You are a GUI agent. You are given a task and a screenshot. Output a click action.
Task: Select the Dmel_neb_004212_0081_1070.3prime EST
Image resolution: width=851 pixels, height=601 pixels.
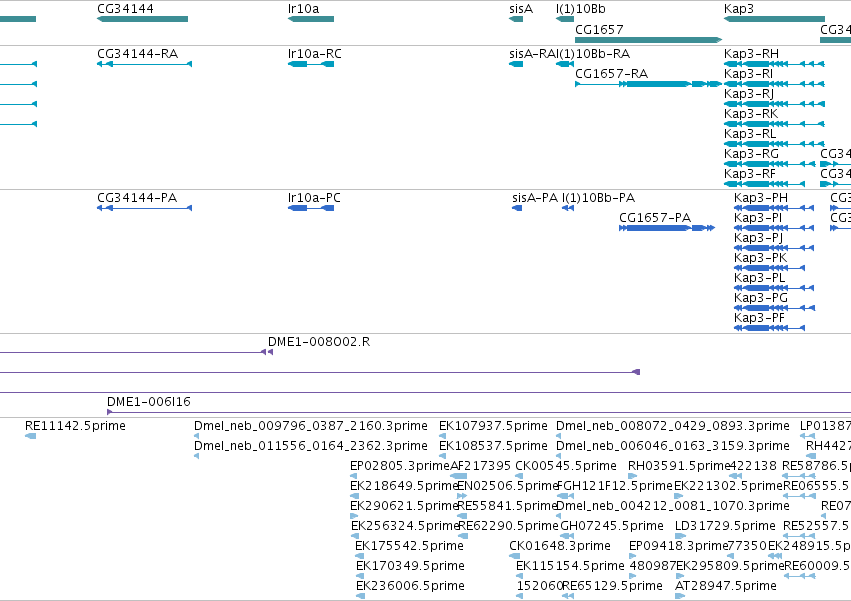pos(559,516)
